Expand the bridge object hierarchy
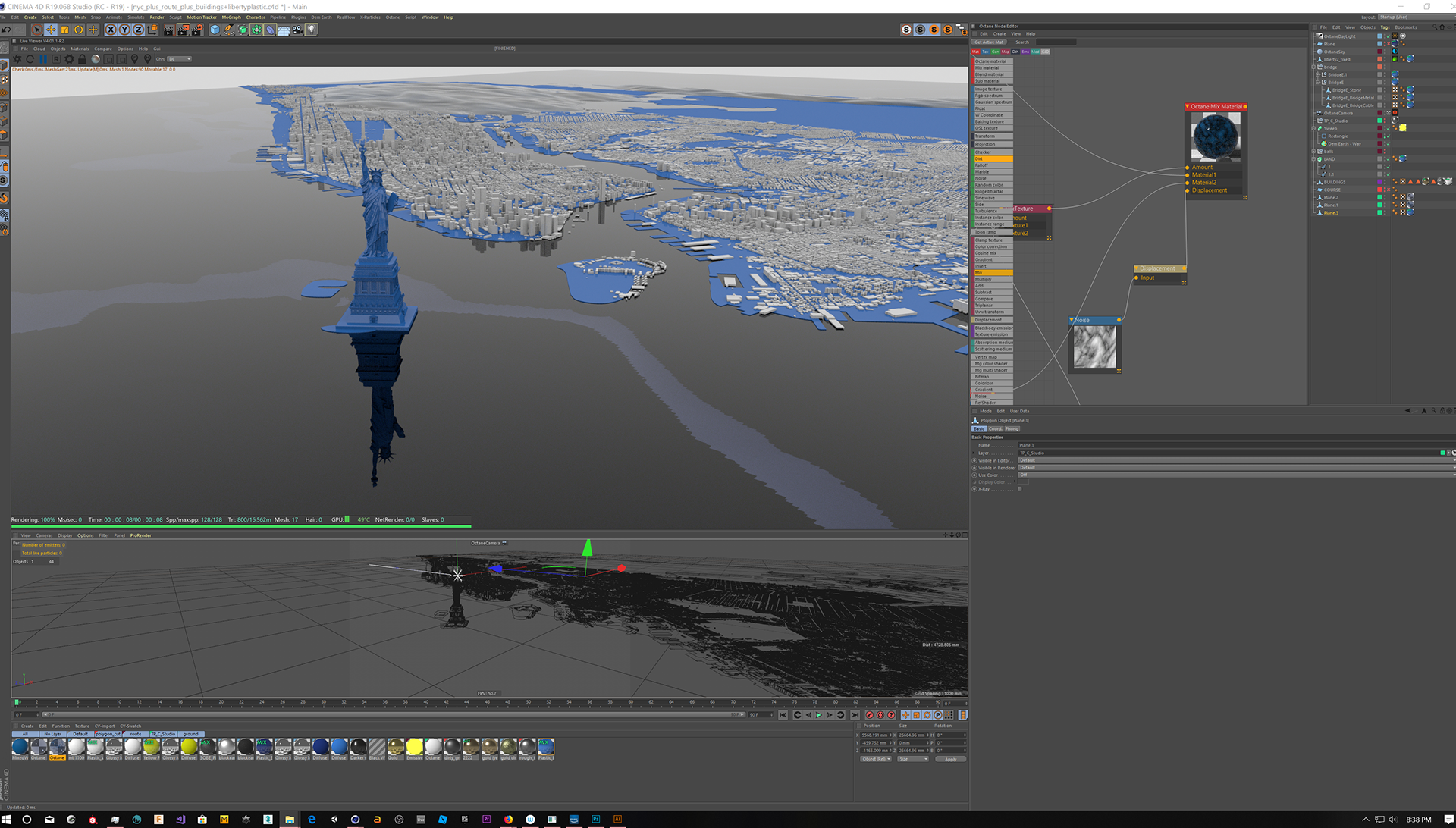 [x=1313, y=67]
